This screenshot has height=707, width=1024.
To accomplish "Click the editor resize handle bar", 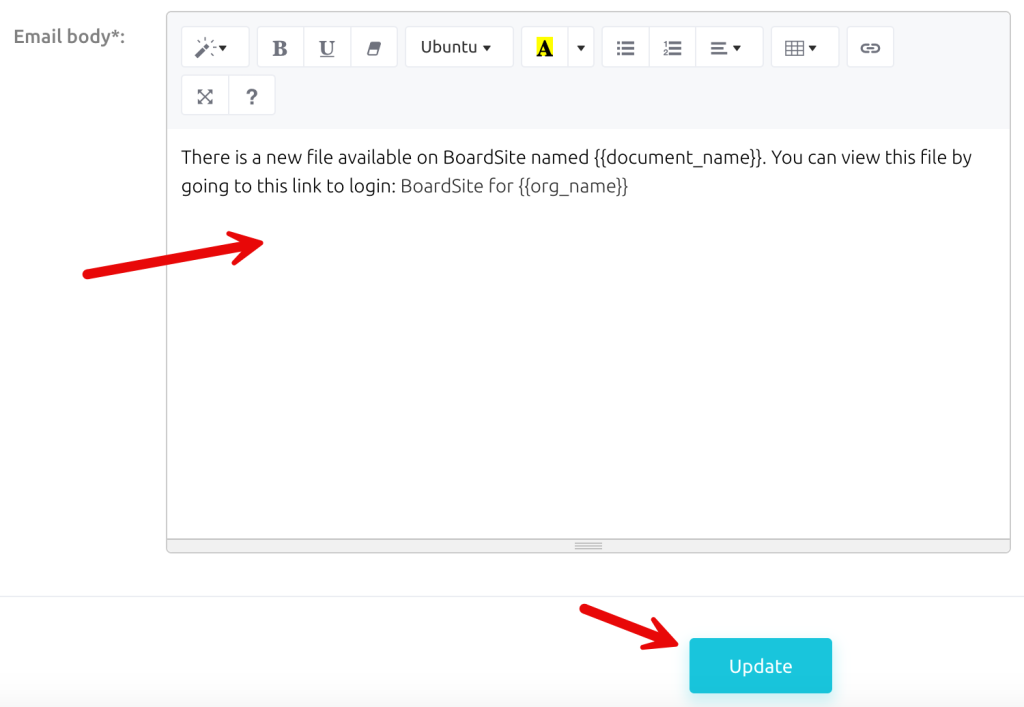I will tap(588, 546).
